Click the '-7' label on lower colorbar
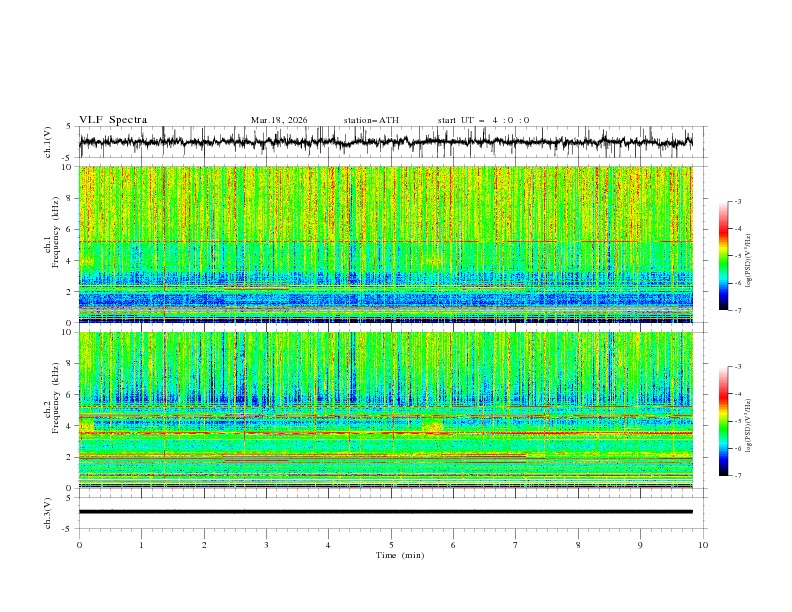The height and width of the screenshot is (612, 792). click(x=737, y=475)
